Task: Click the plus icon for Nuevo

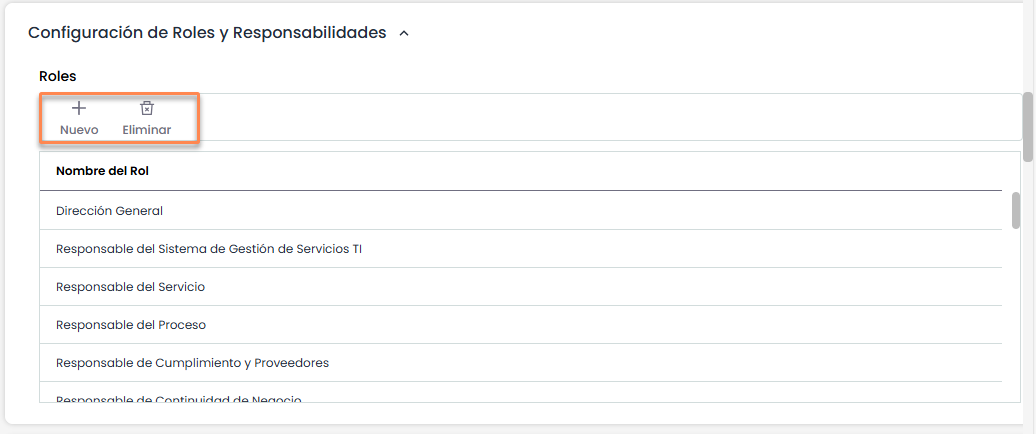Action: 79,108
